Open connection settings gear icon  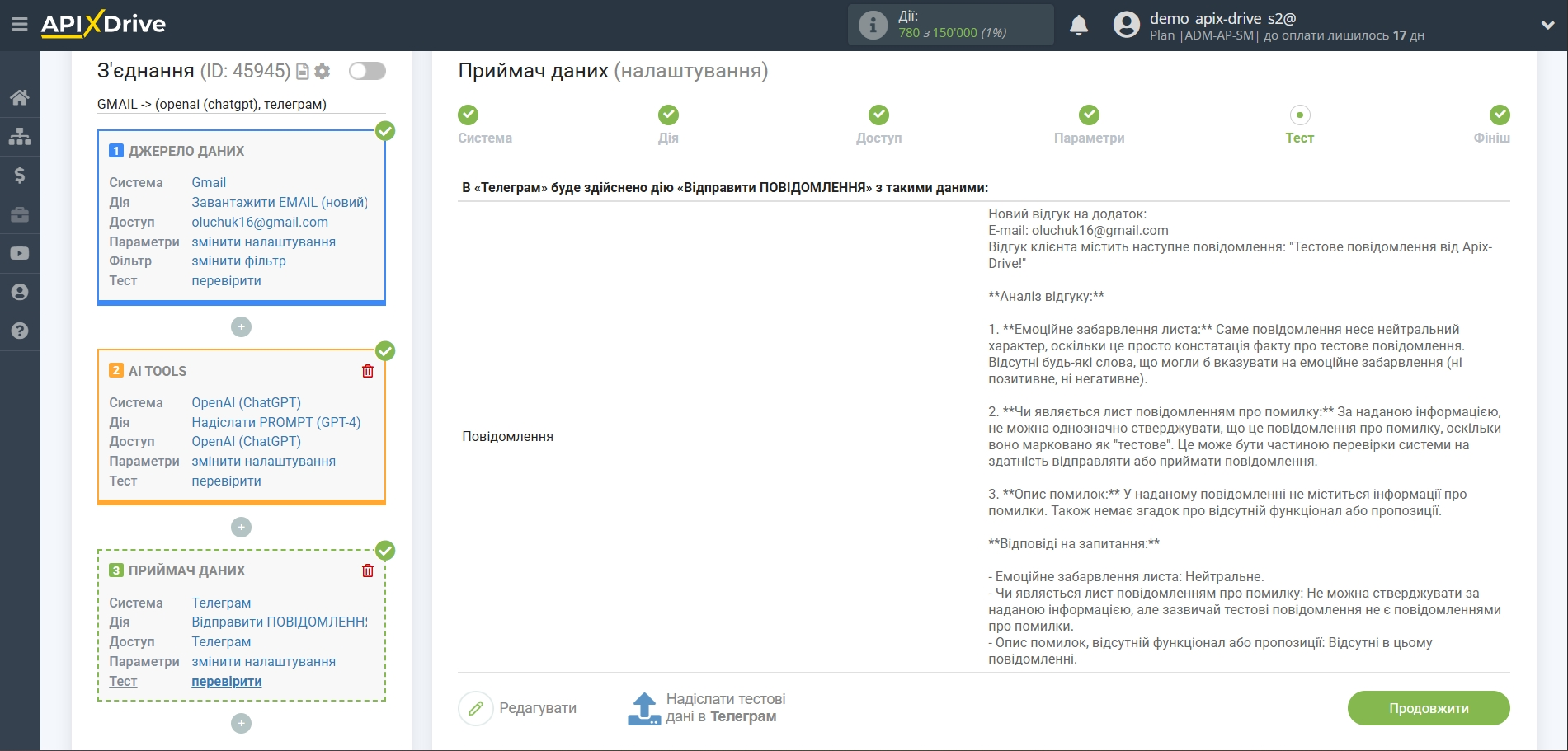click(323, 72)
